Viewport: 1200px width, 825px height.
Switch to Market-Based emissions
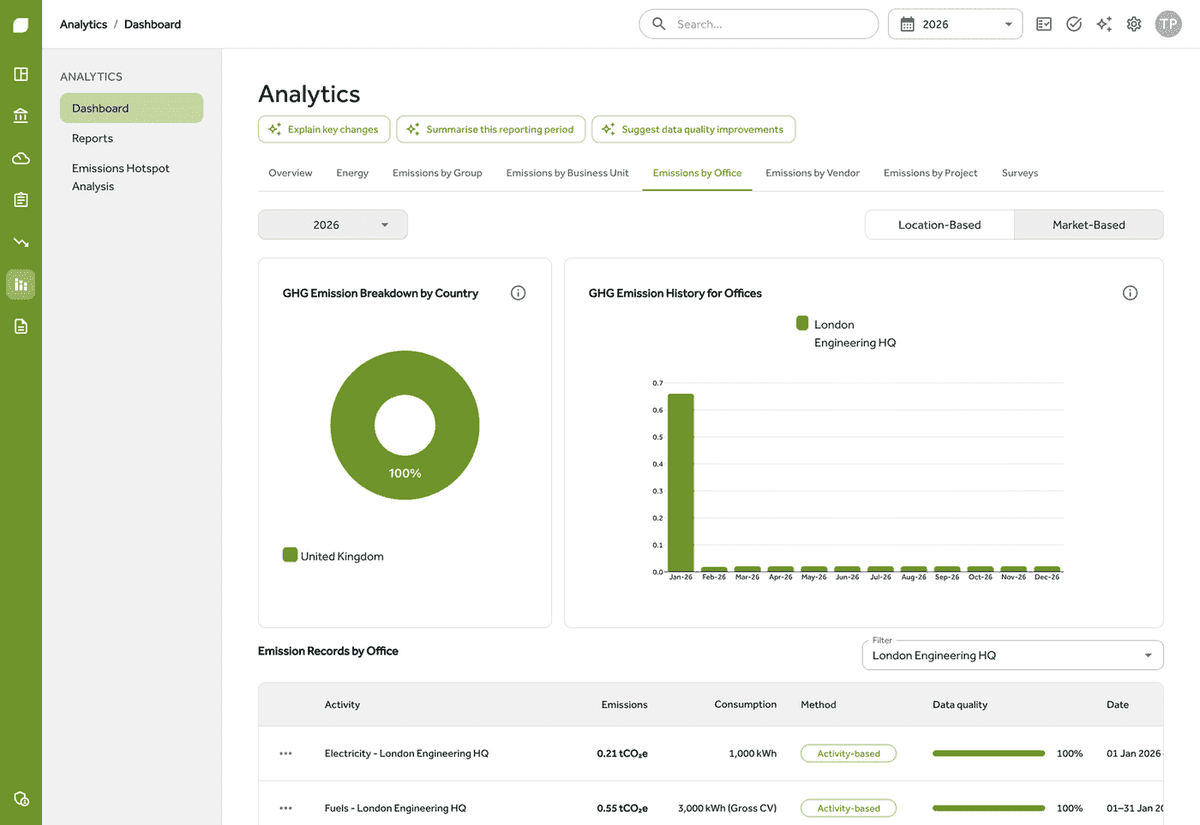[1089, 225]
